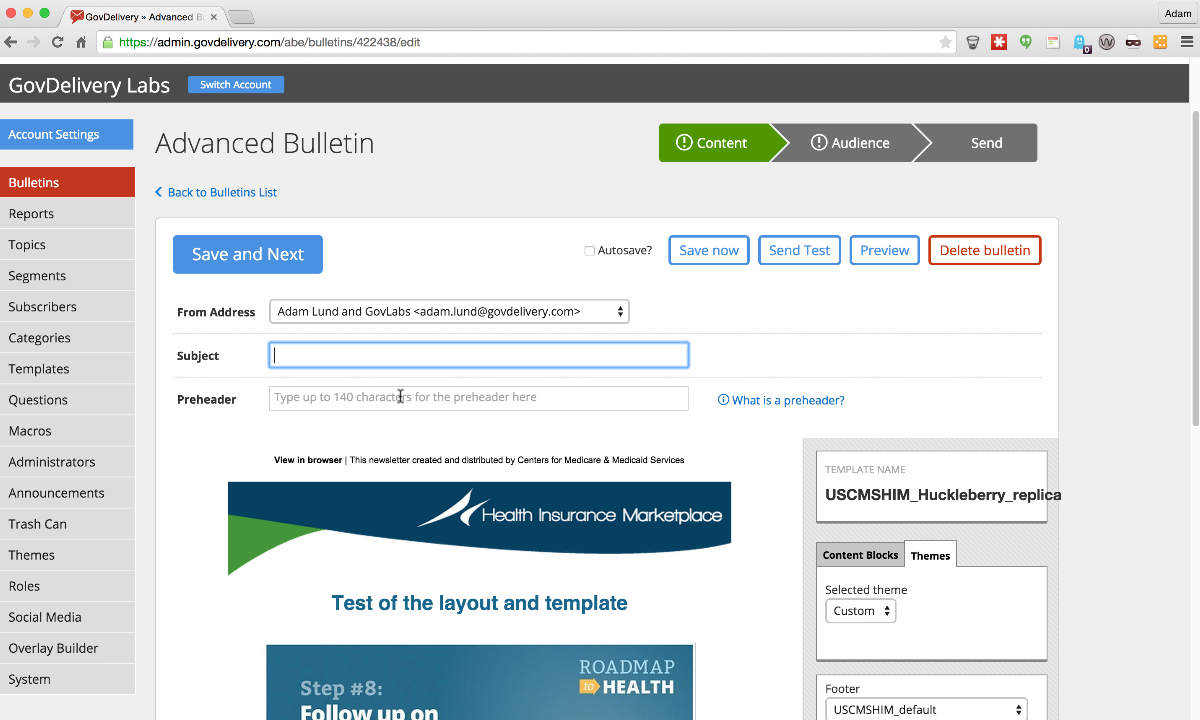Open the Selected theme Custom dropdown
The height and width of the screenshot is (720, 1200).
pos(861,611)
